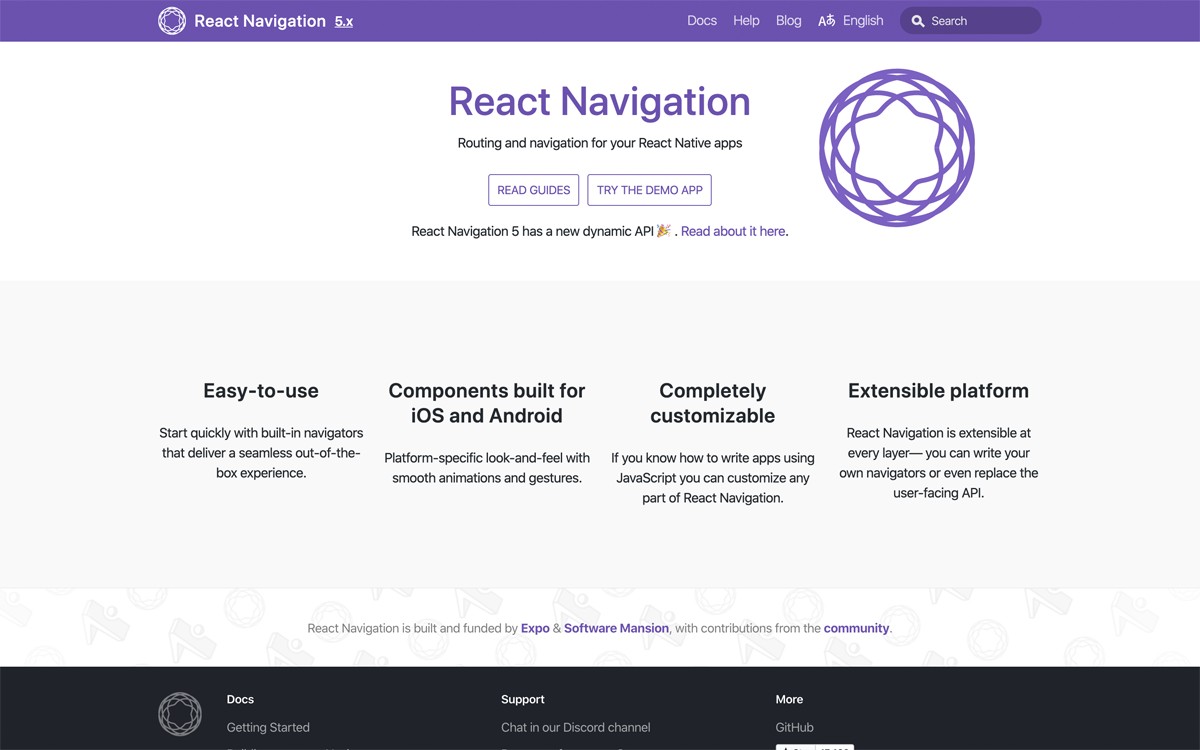The height and width of the screenshot is (750, 1200).
Task: Click 'React Navigation is extensible at every layer' text
Action: 938,463
